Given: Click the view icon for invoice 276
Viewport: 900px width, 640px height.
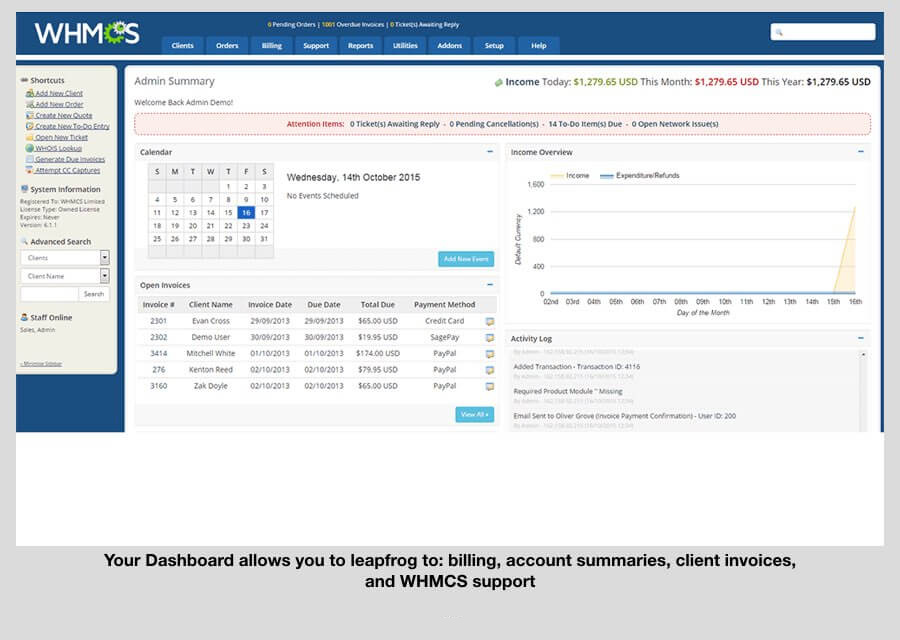Looking at the screenshot, I should pyautogui.click(x=490, y=370).
